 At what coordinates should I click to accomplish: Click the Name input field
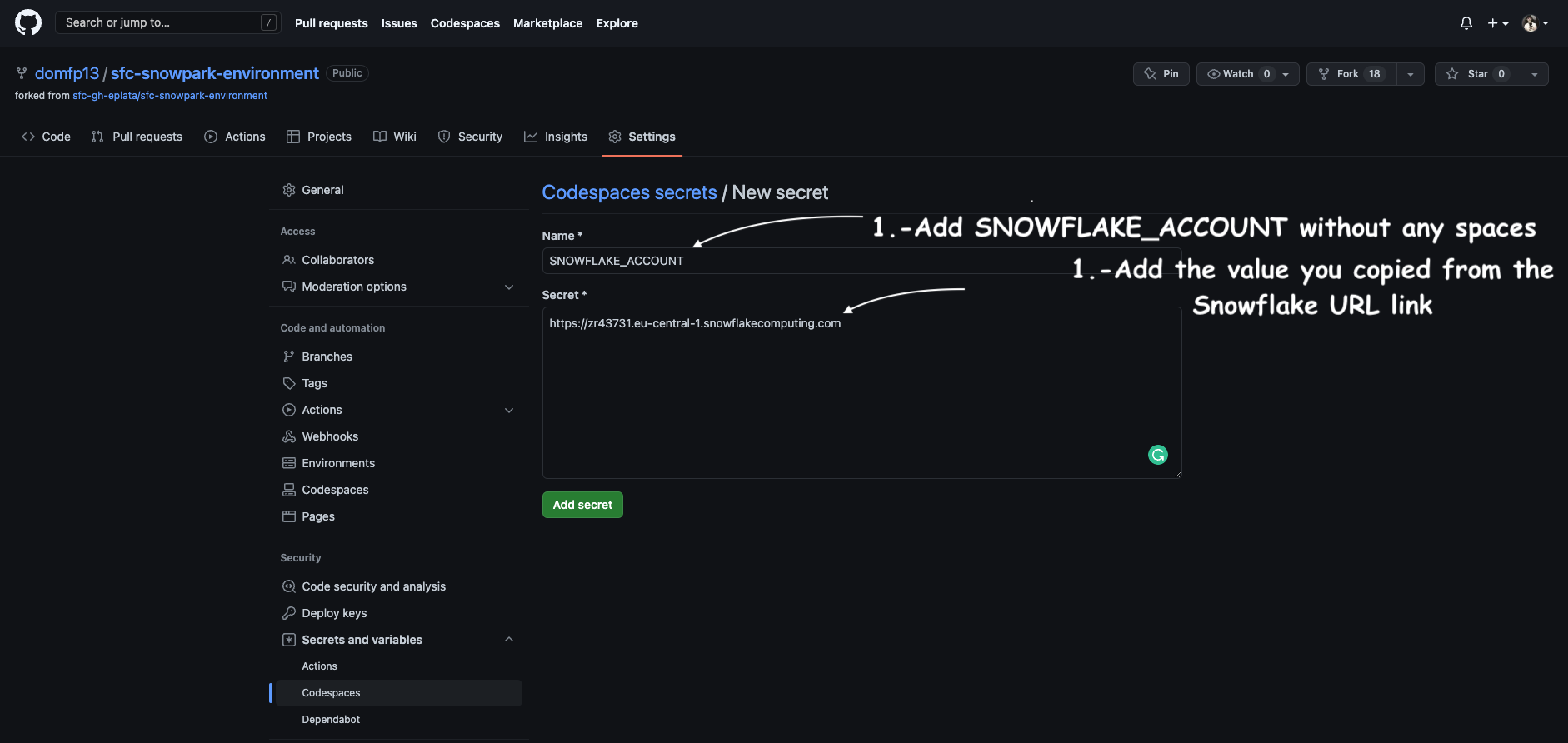click(x=861, y=261)
